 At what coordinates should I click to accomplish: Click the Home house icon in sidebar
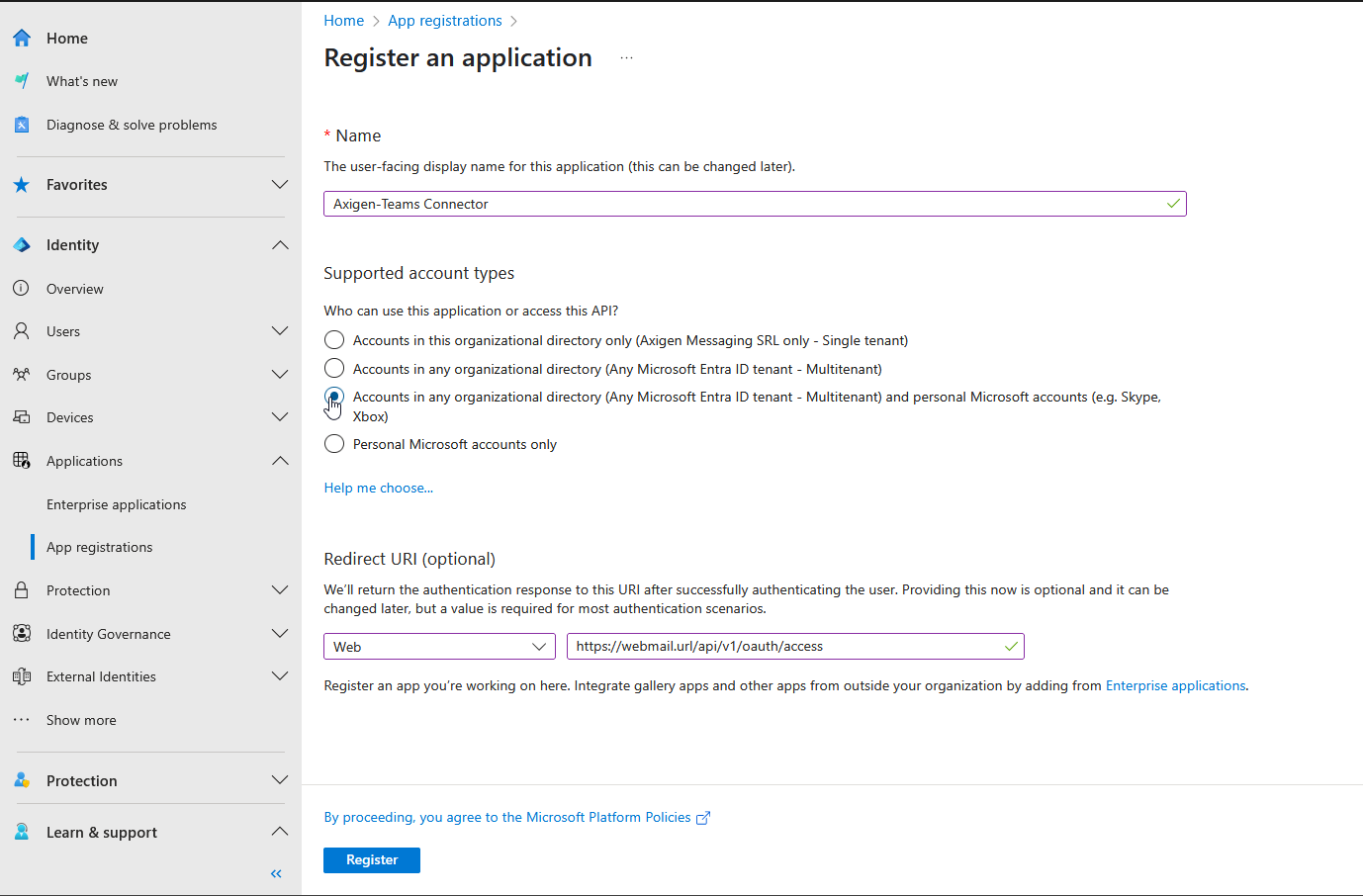click(22, 39)
